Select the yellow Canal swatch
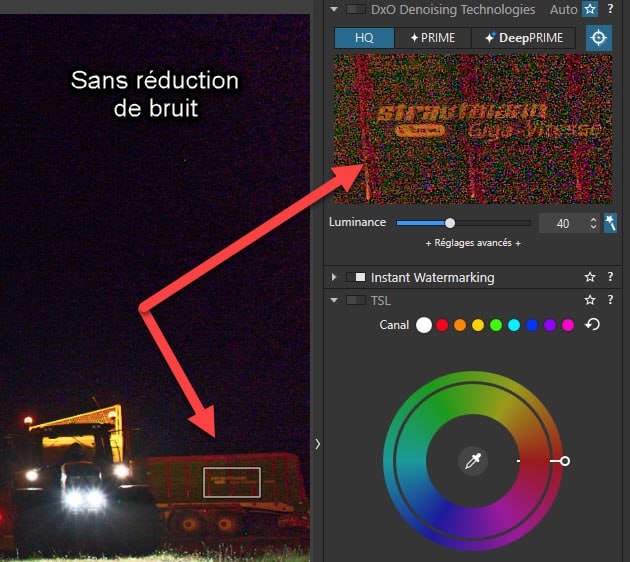The image size is (630, 562). pyautogui.click(x=478, y=325)
